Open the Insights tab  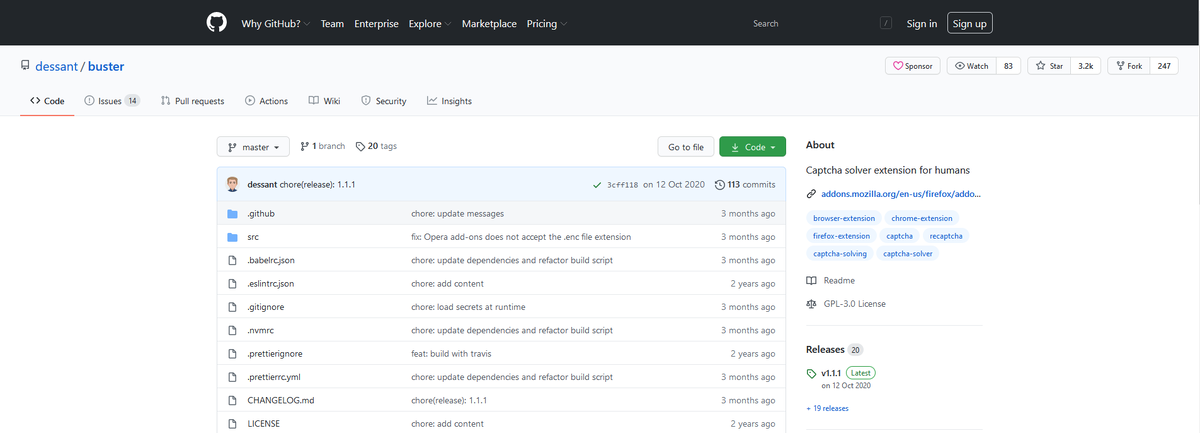point(449,101)
